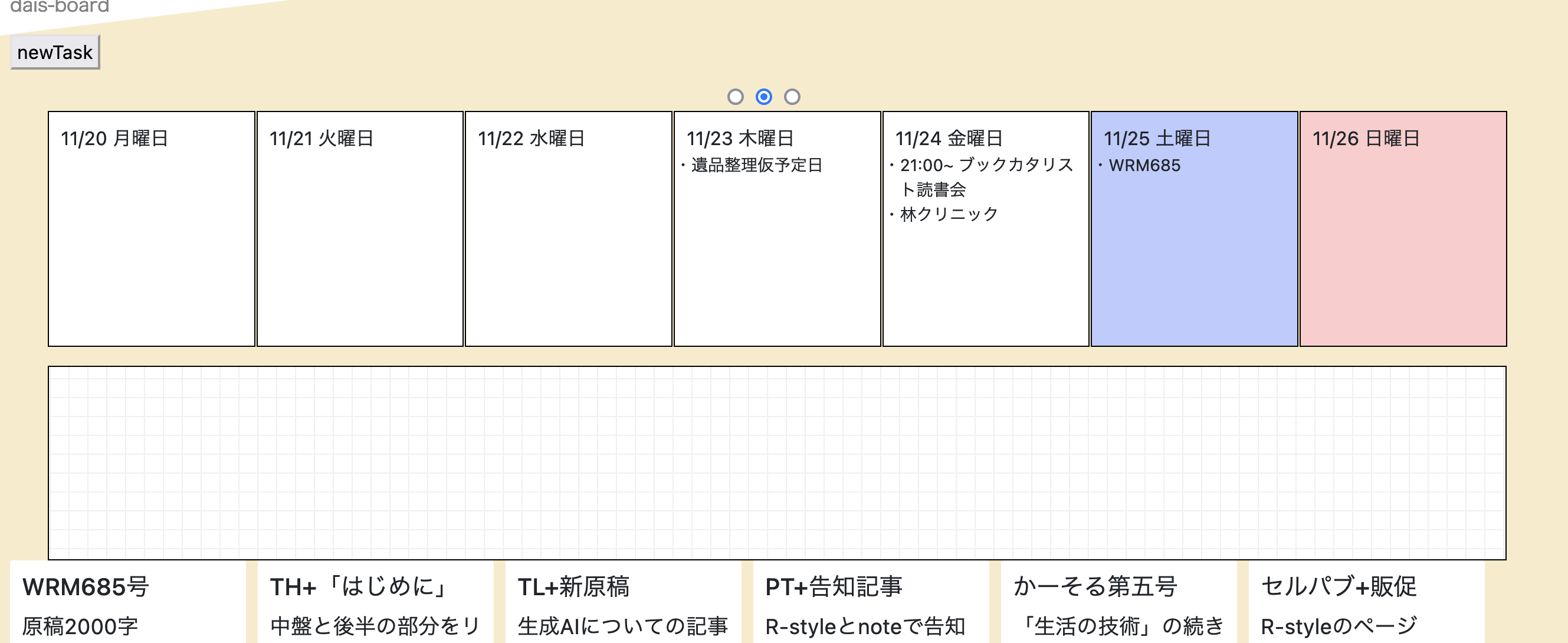Click the 遺品整理仮予定日 entry on Thursday

pos(757,165)
